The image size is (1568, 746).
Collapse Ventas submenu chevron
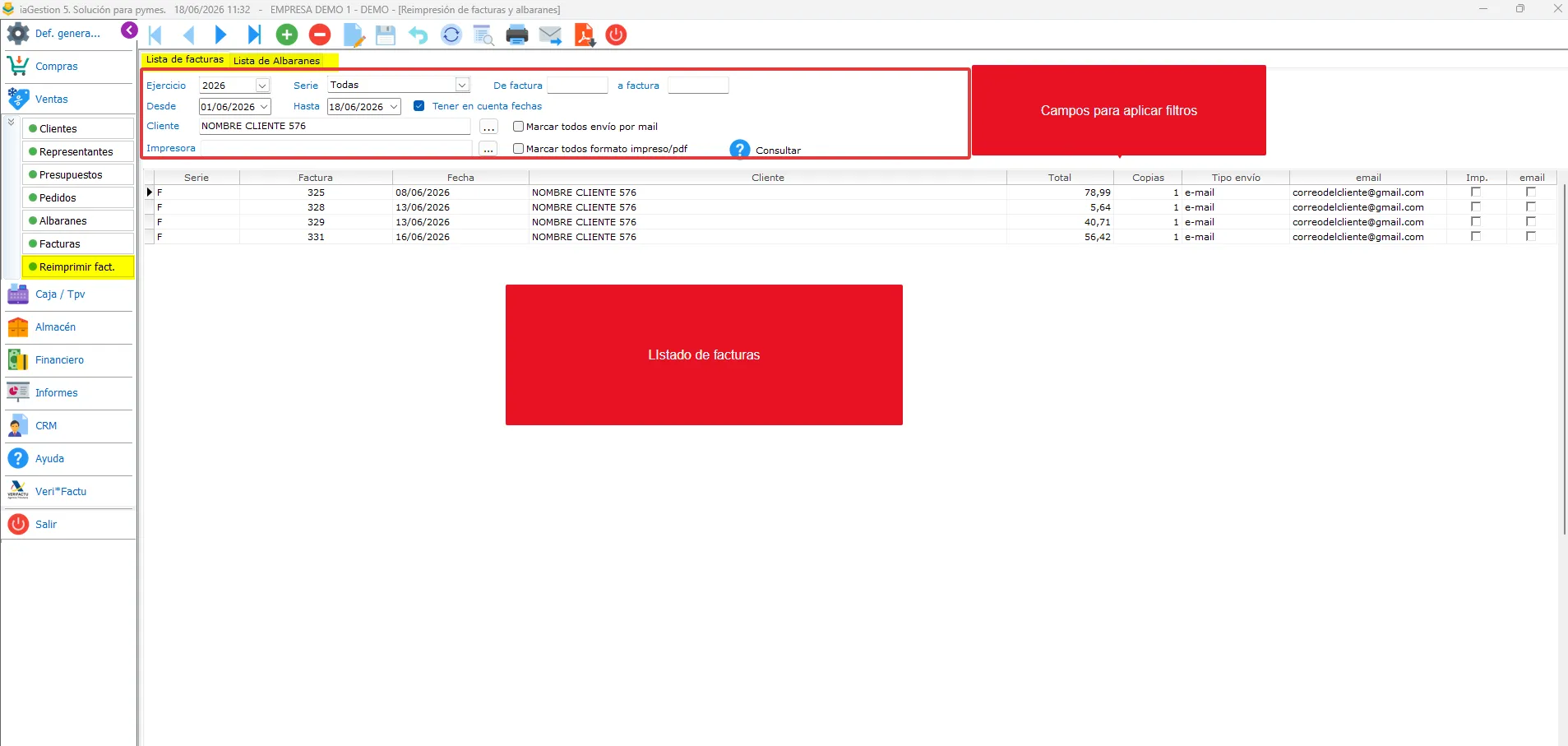[12, 123]
